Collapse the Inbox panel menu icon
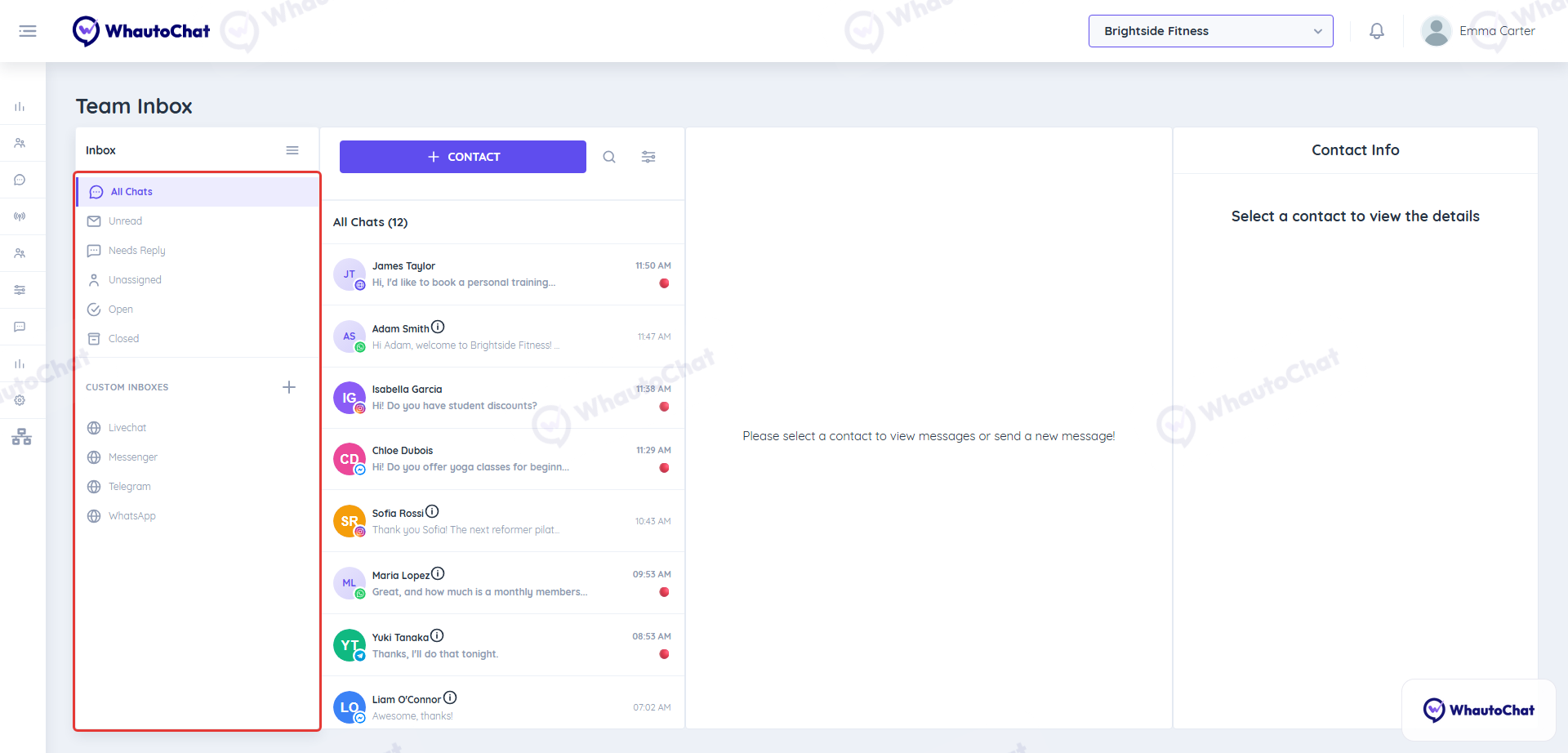The image size is (1568, 753). point(292,150)
